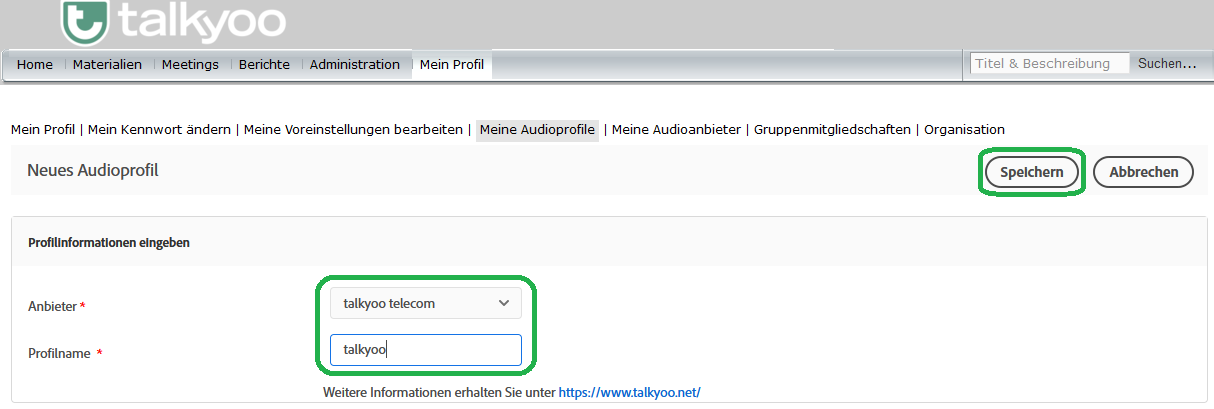Click the Neues Audioprofil heading
This screenshot has width=1214, height=409.
(93, 171)
